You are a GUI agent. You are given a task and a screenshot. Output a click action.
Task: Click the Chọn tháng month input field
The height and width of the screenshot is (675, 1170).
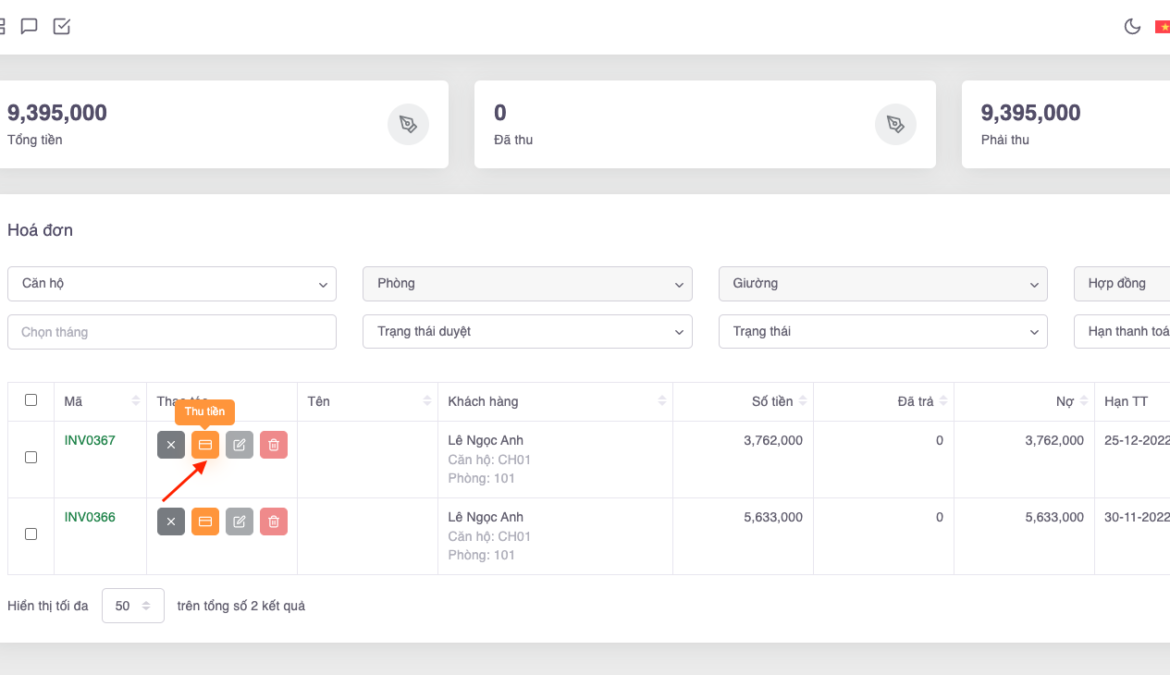172,332
